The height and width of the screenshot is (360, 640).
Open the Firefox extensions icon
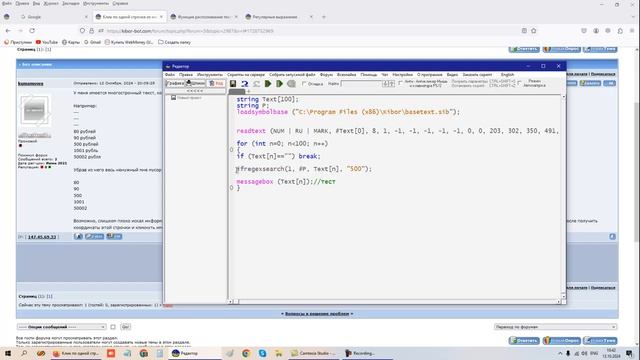pyautogui.click(x=620, y=31)
